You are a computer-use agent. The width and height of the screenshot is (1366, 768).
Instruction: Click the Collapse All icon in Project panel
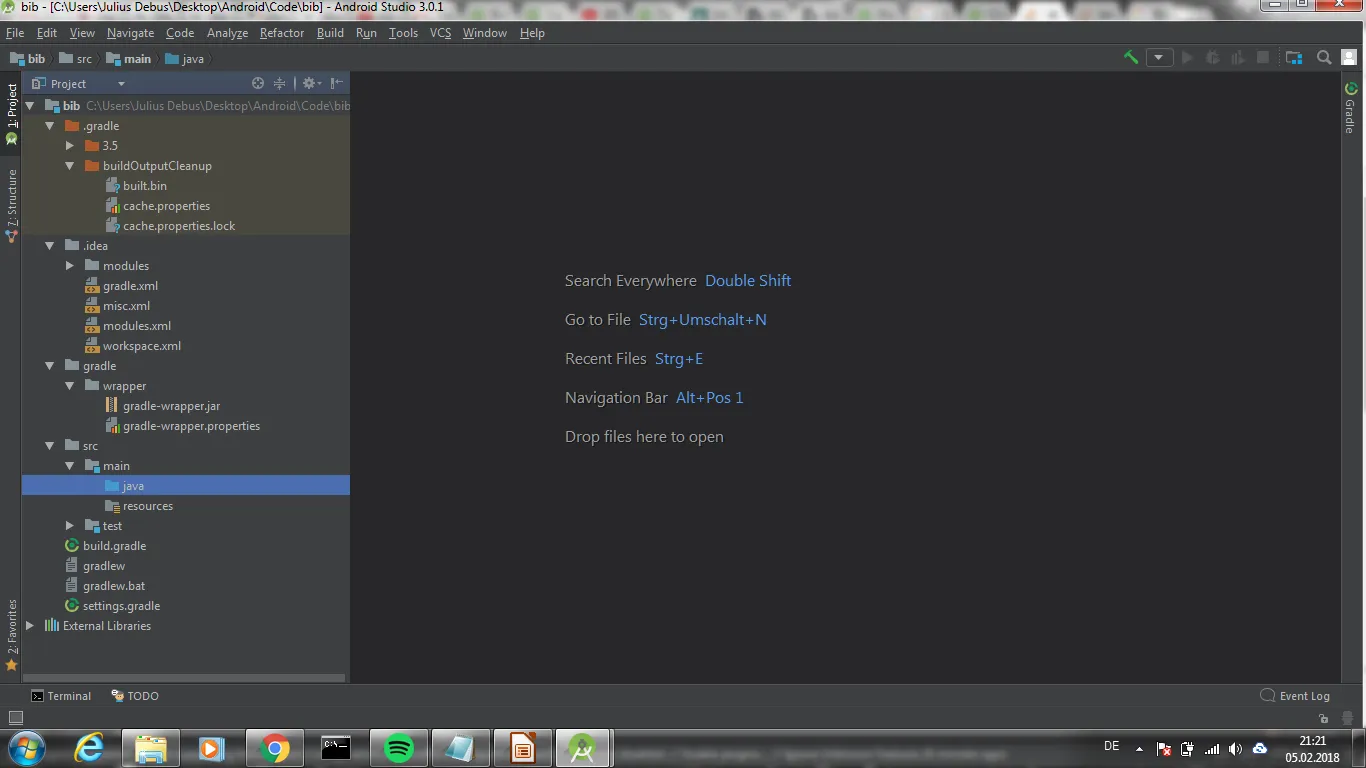280,84
